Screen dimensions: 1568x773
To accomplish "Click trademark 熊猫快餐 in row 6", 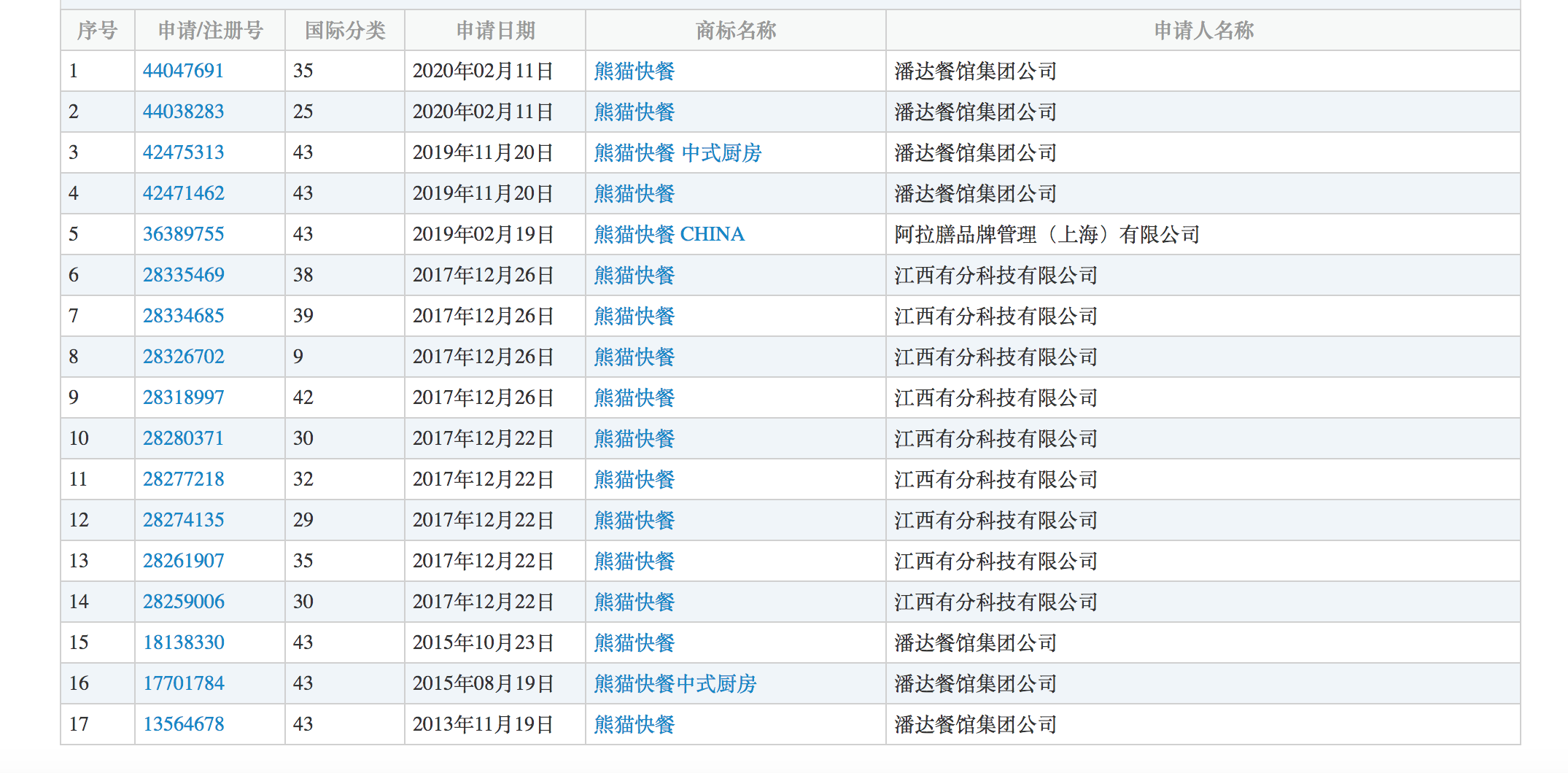I will pyautogui.click(x=634, y=275).
